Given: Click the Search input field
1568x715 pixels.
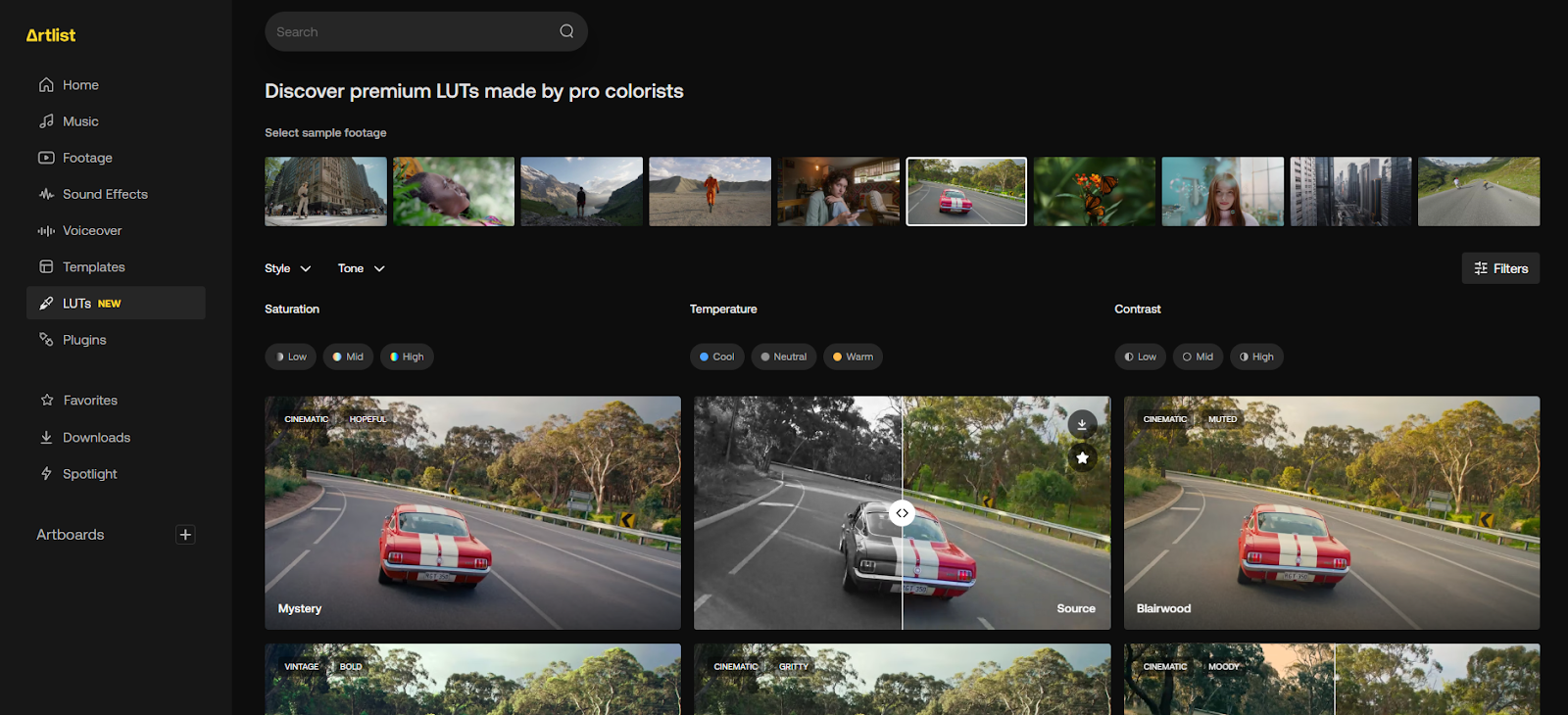Looking at the screenshot, I should tap(426, 31).
